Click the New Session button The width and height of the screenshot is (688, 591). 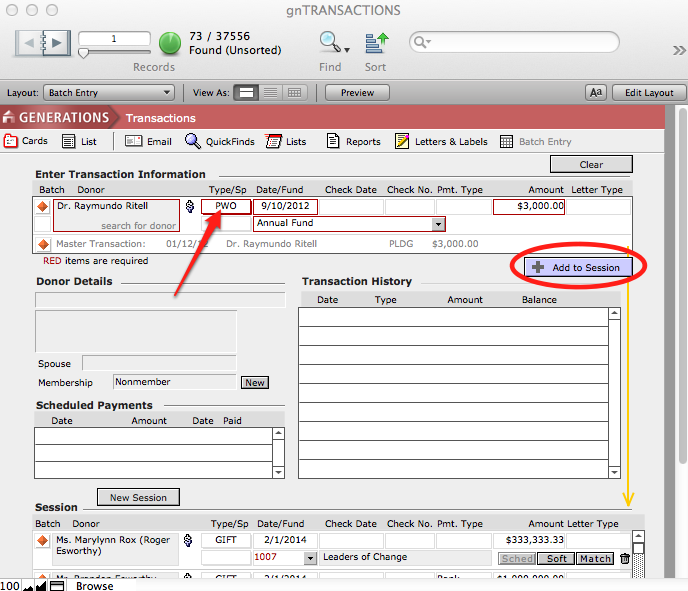click(138, 497)
